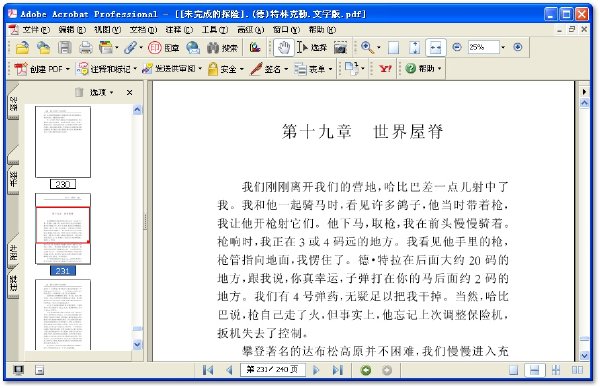Open the pages panel Options (选项) dropdown
This screenshot has height=388, width=600.
(x=101, y=93)
